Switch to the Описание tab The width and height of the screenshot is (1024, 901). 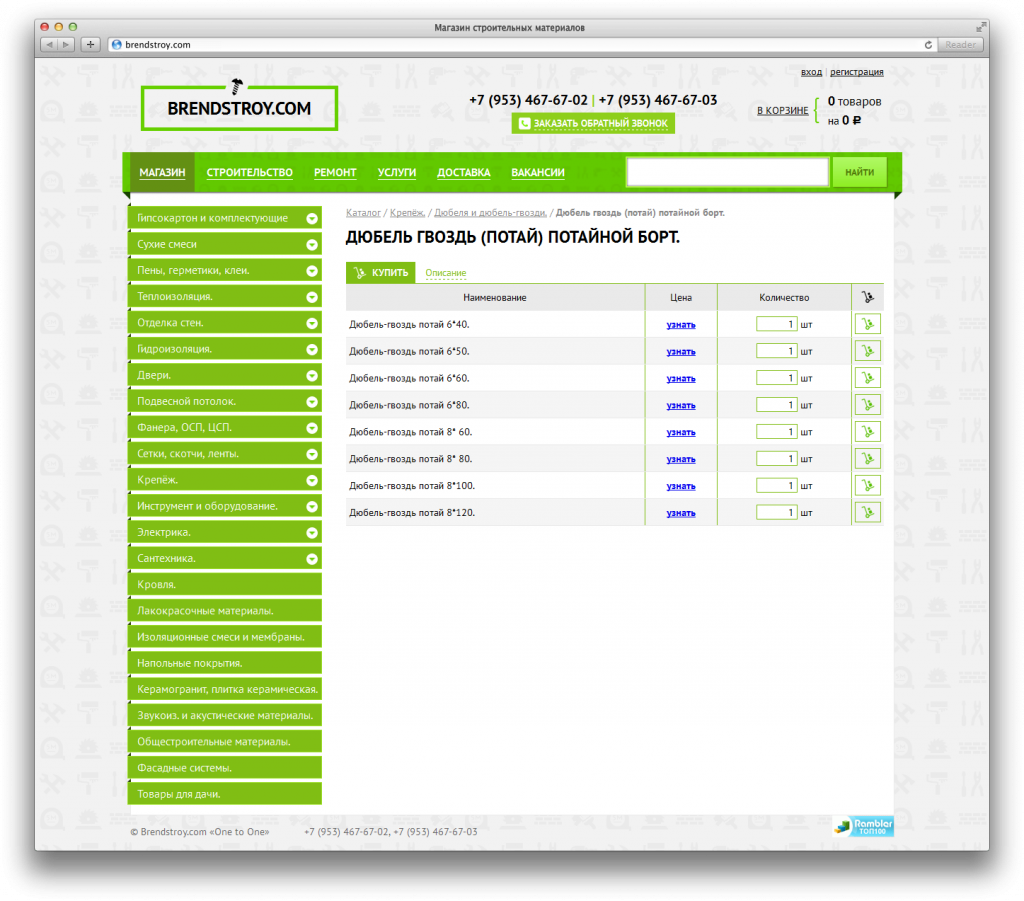click(x=445, y=273)
